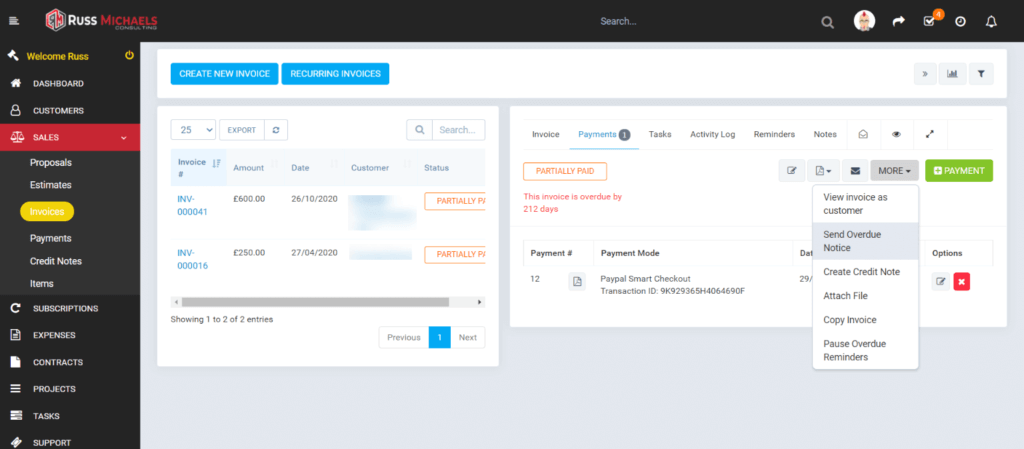Switch to the Tasks tab
Viewport: 1024px width, 449px height.
tap(660, 134)
